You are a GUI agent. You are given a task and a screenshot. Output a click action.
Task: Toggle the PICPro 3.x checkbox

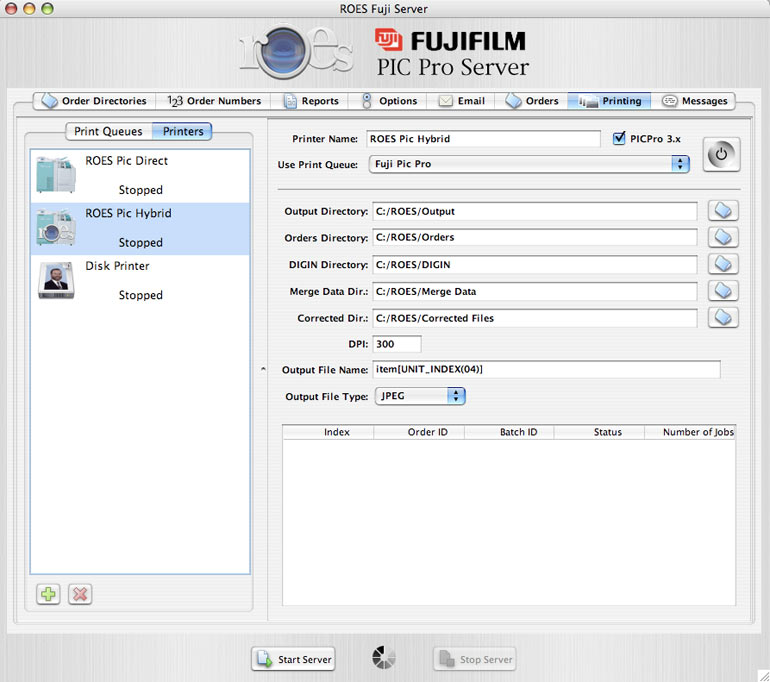coord(619,138)
